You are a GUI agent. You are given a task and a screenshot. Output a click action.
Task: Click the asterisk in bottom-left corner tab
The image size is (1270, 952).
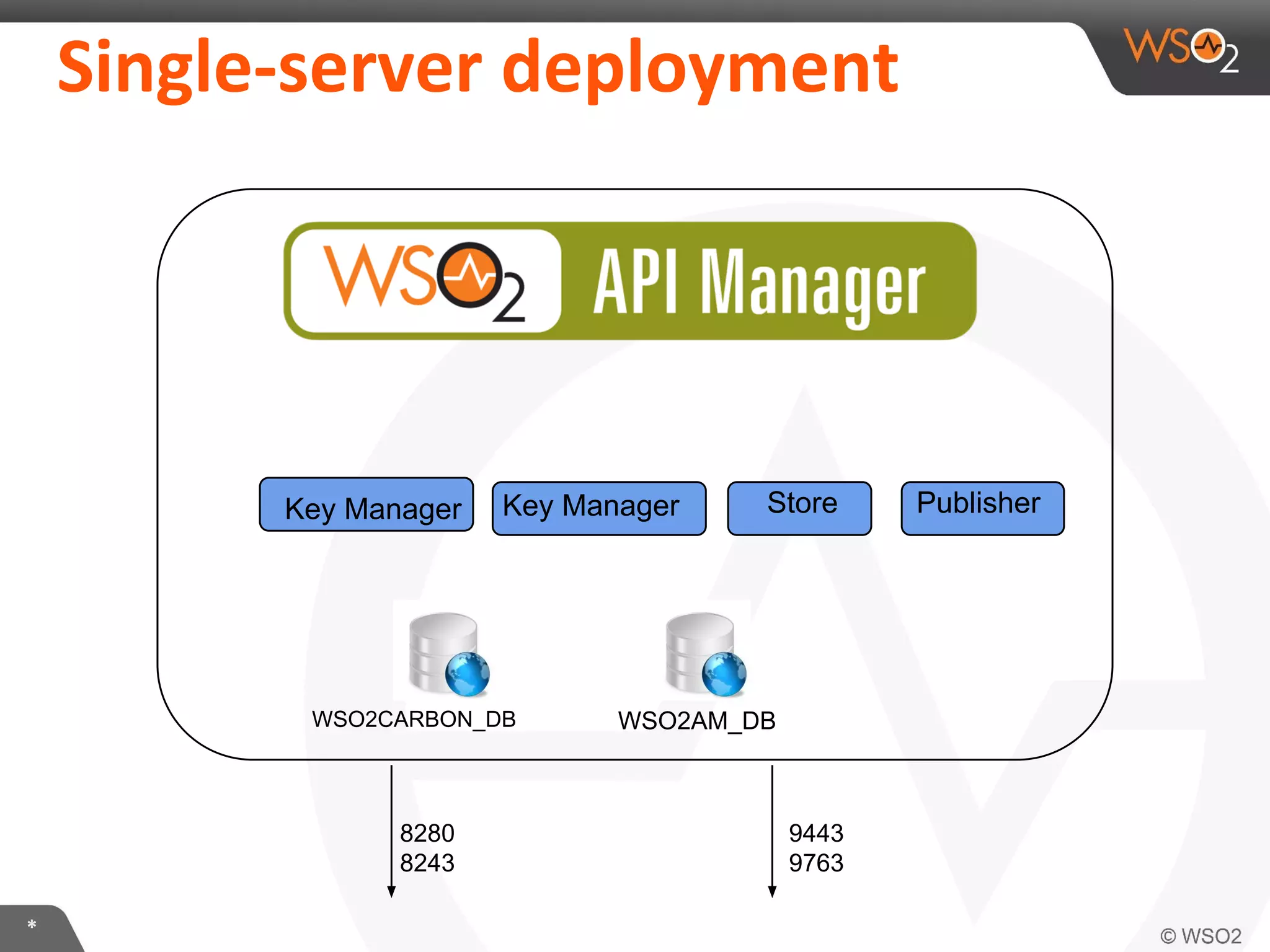point(32,925)
